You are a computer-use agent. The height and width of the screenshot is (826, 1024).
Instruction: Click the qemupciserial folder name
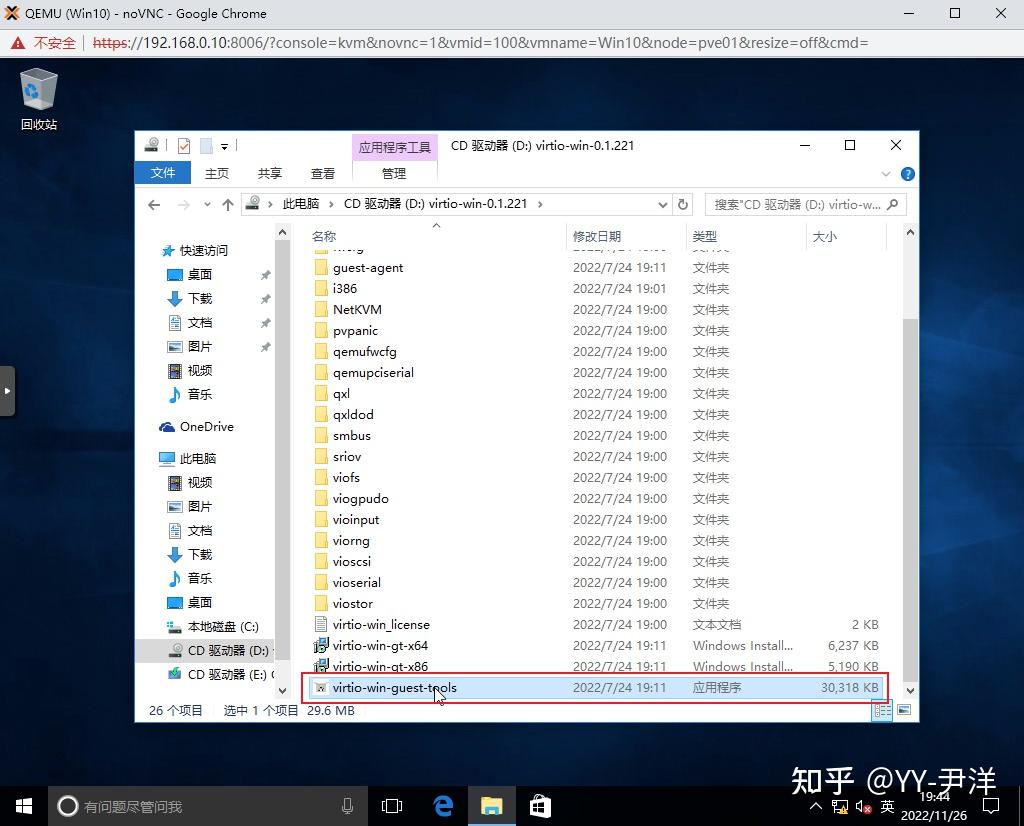[373, 373]
